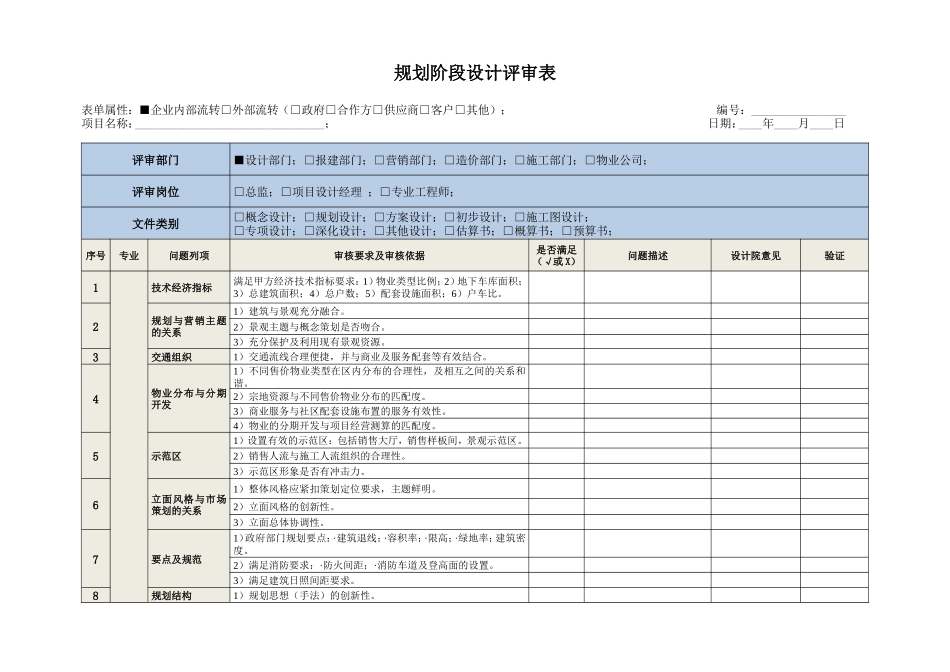Check the 概念设计 file type box
This screenshot has width=950, height=672.
click(239, 217)
